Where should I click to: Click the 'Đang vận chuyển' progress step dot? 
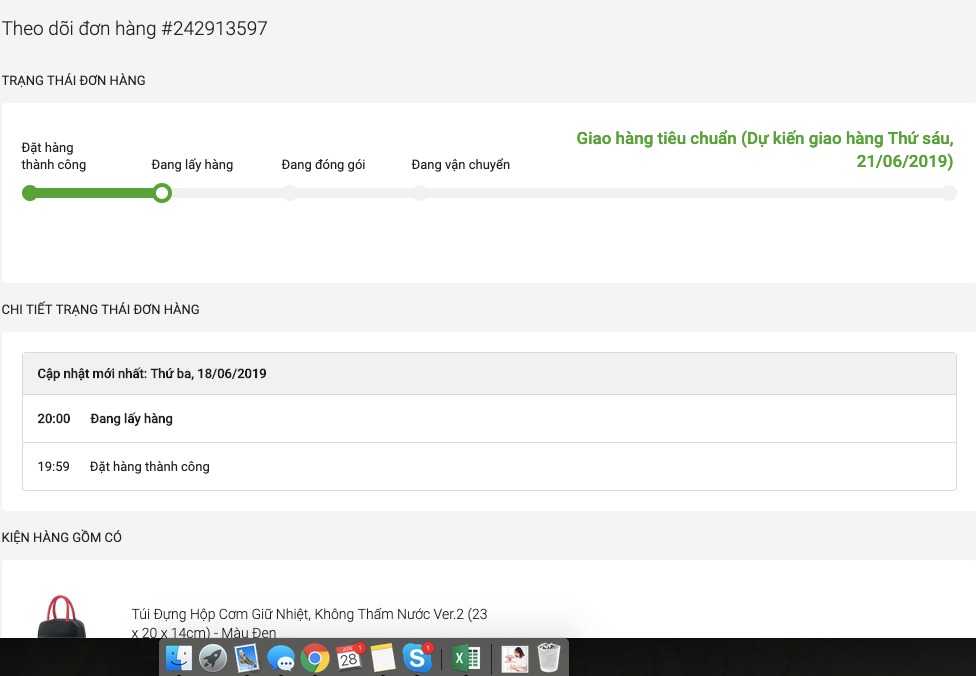[x=420, y=193]
